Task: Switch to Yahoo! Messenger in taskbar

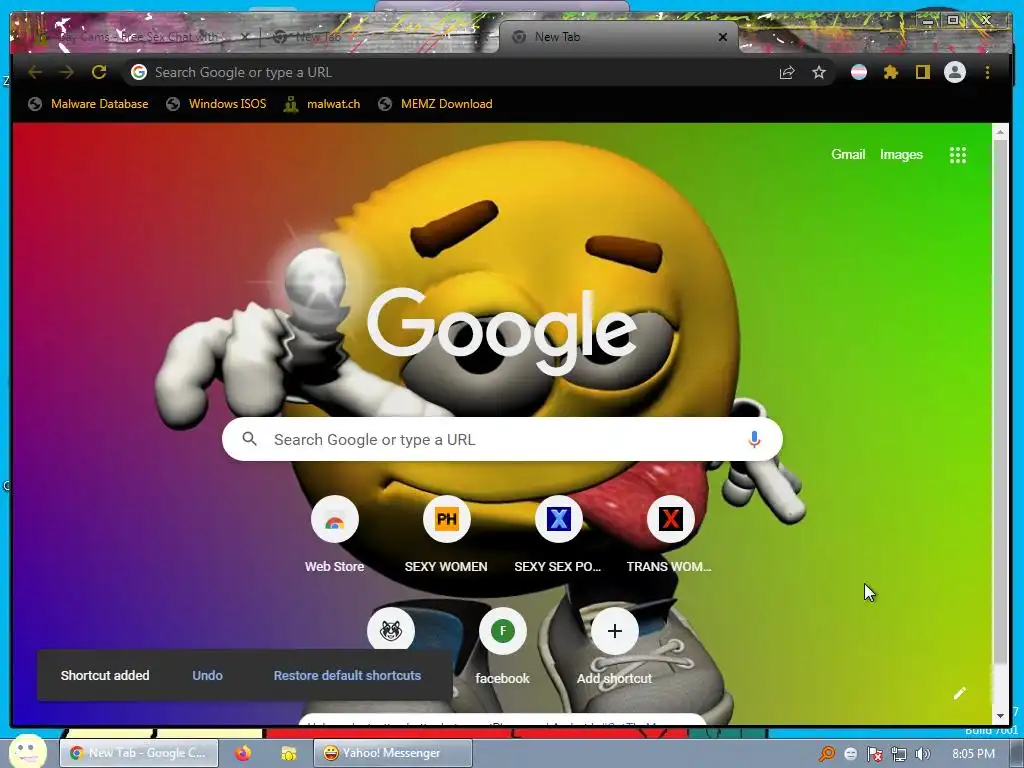Action: [392, 753]
